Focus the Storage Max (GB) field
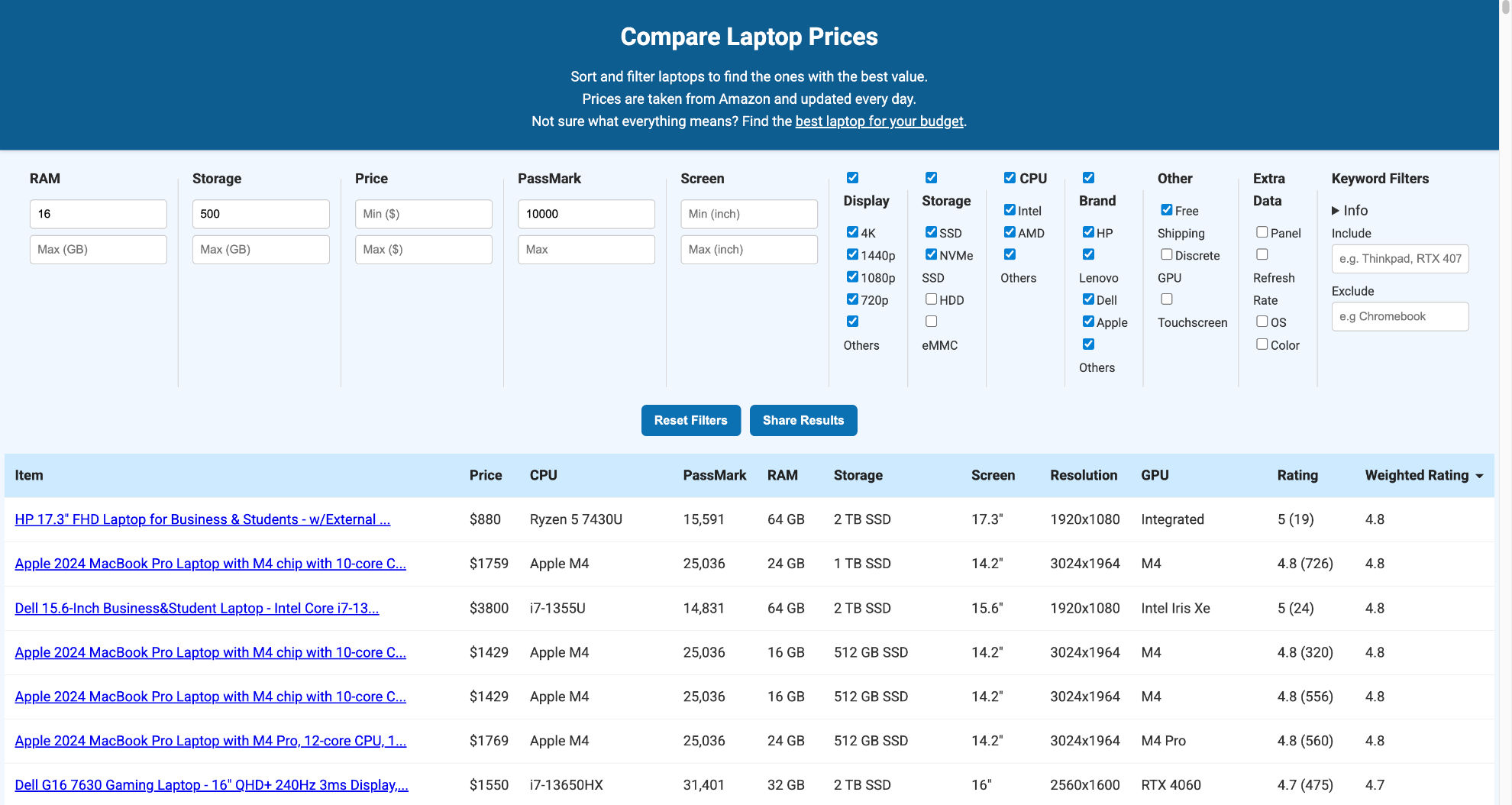 [261, 250]
